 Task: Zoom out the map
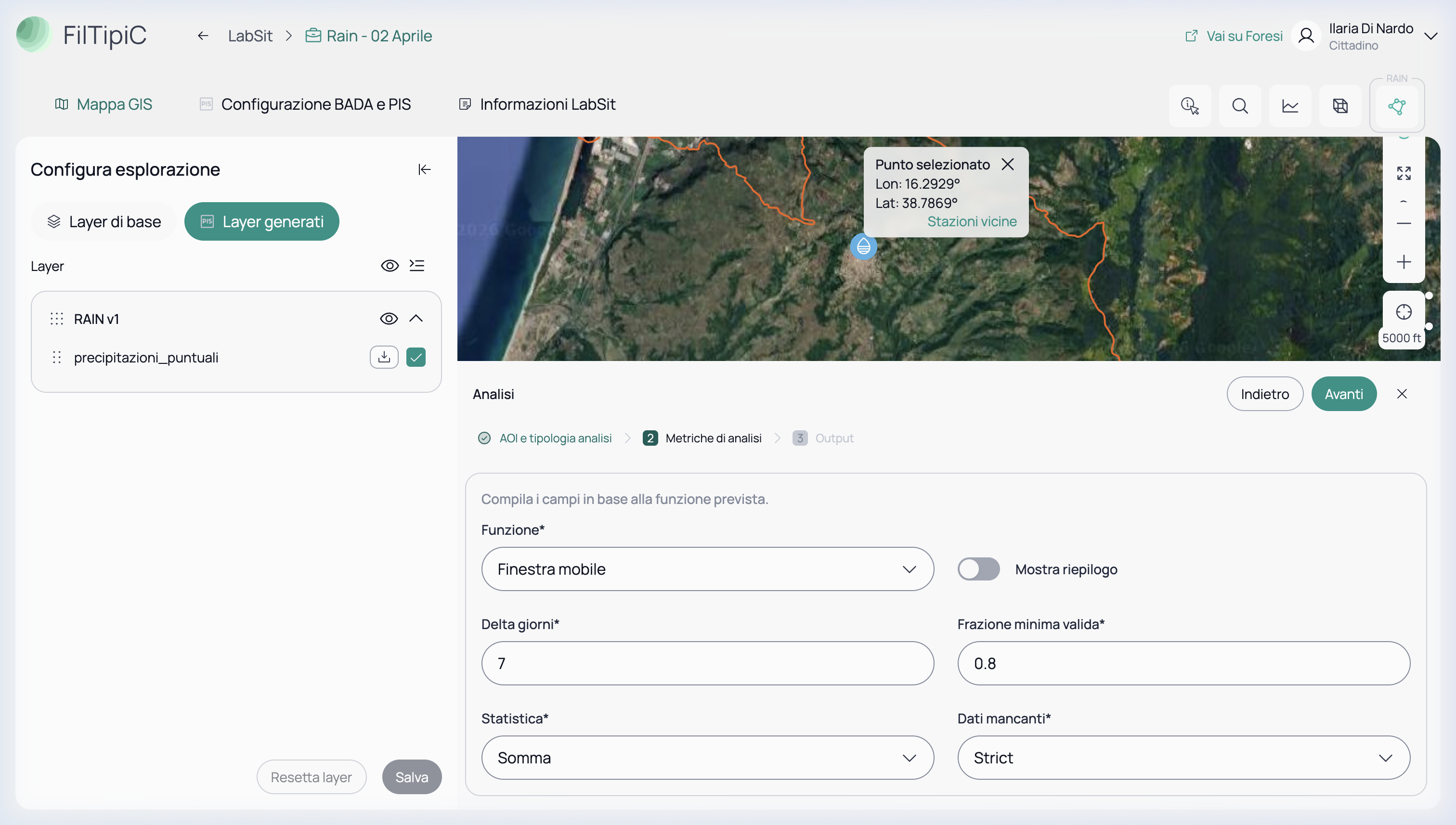[1404, 223]
